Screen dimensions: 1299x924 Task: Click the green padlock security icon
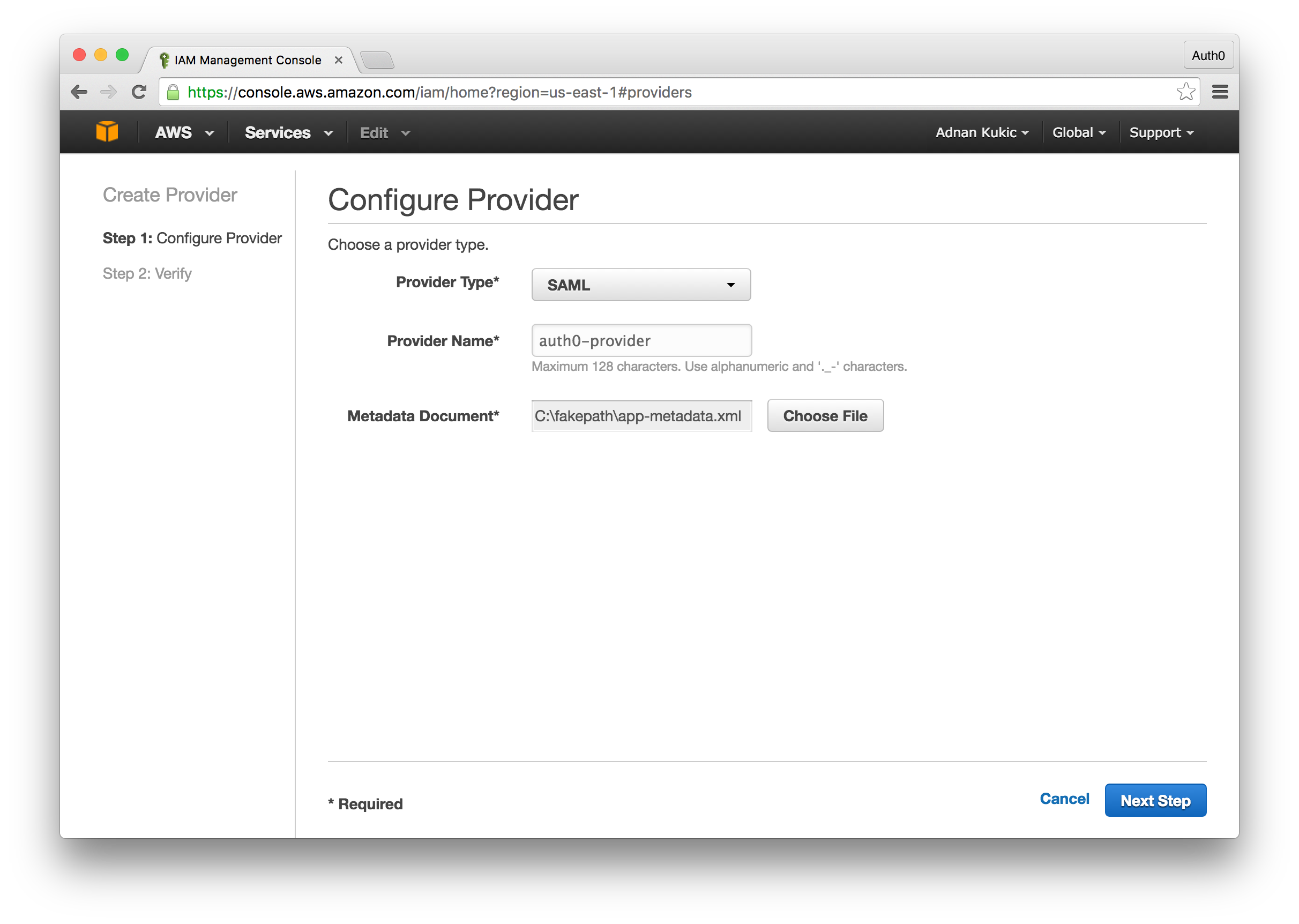point(173,92)
